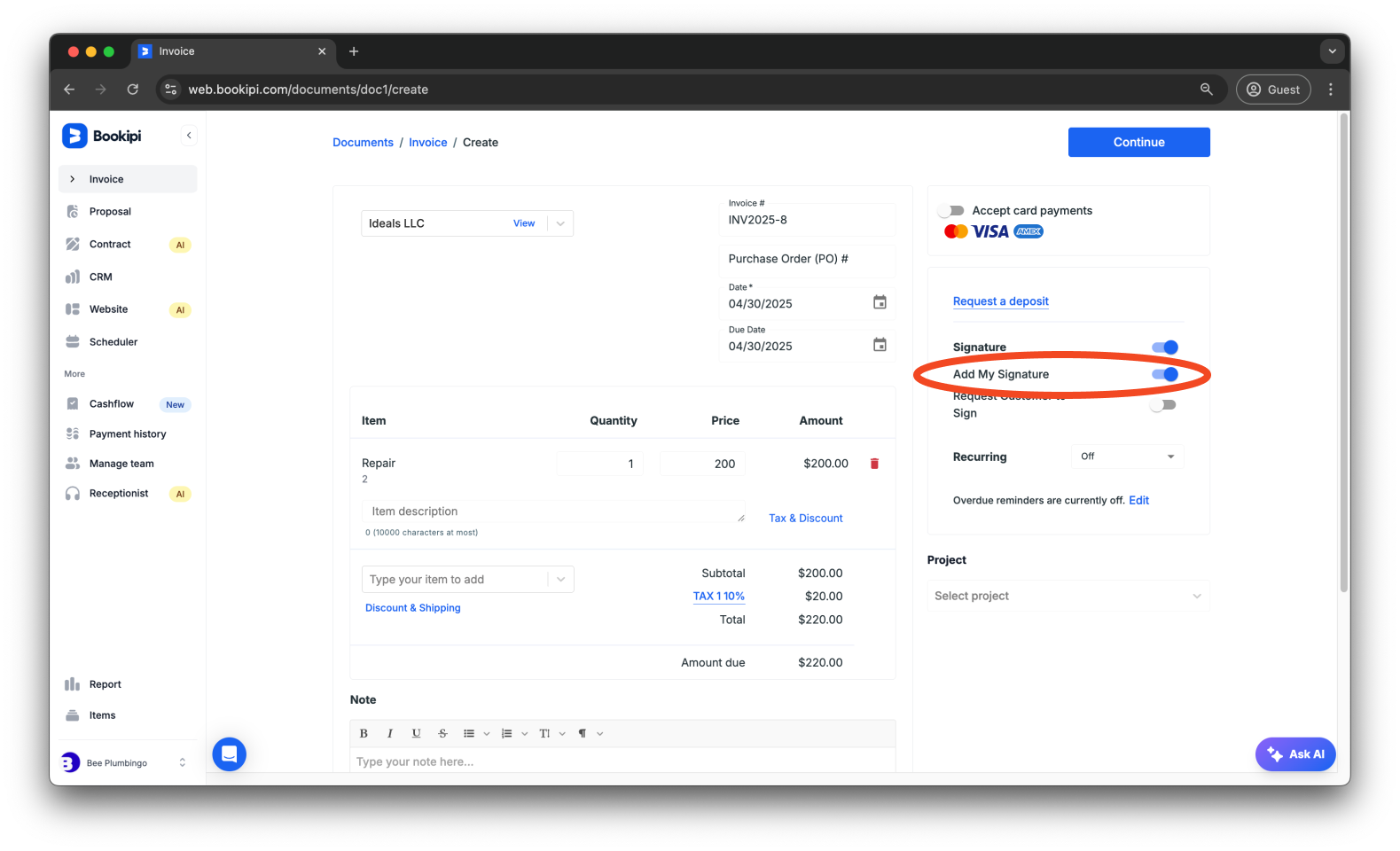Insert a bulleted list in Note
The width and height of the screenshot is (1400, 851).
click(x=469, y=733)
